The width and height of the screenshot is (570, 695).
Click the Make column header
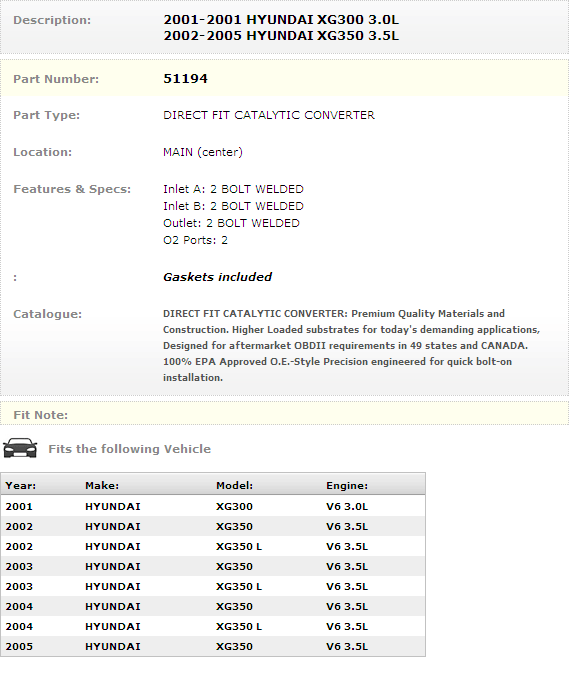pos(102,485)
